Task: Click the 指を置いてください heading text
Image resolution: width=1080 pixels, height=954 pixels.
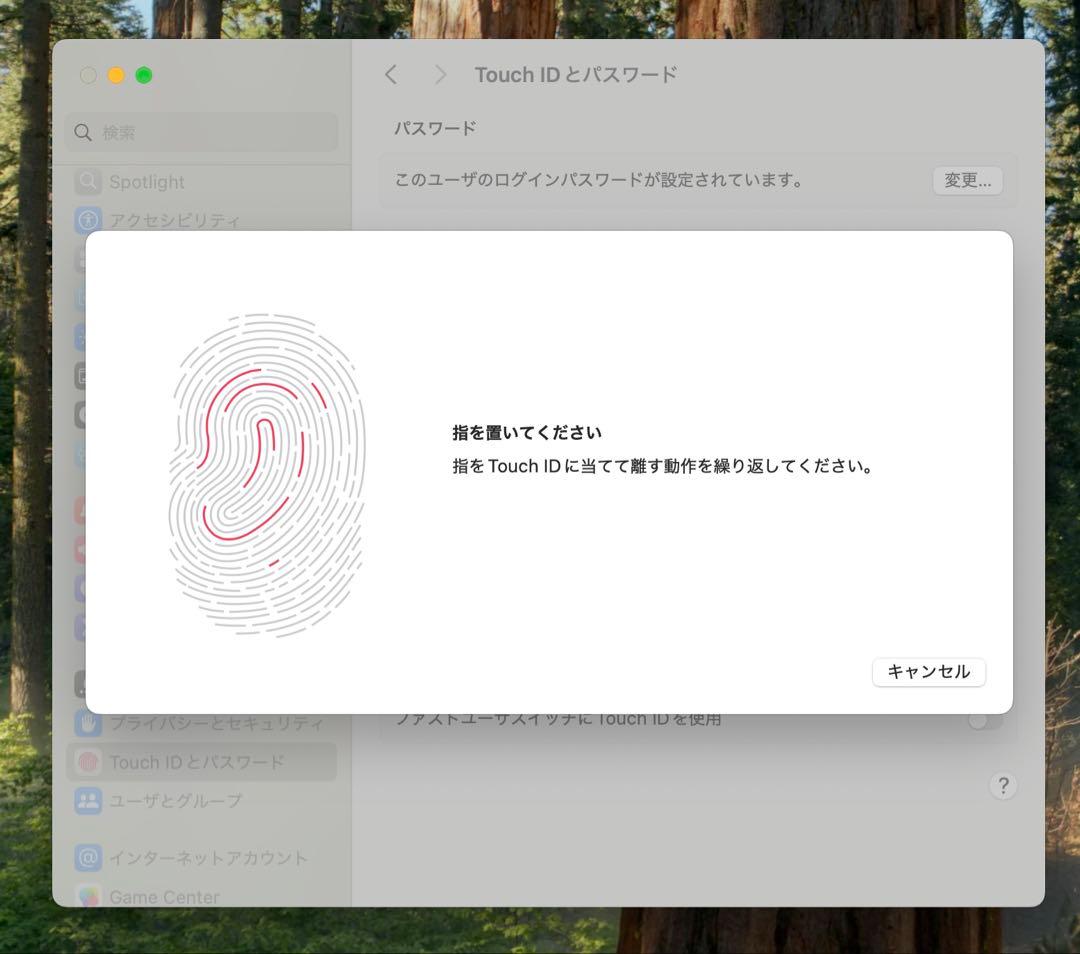Action: tap(527, 433)
